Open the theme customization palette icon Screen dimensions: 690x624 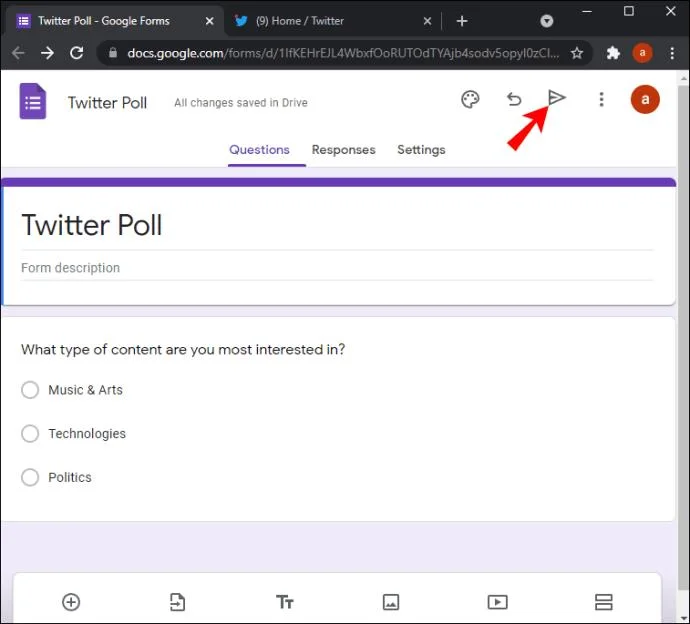click(x=470, y=99)
